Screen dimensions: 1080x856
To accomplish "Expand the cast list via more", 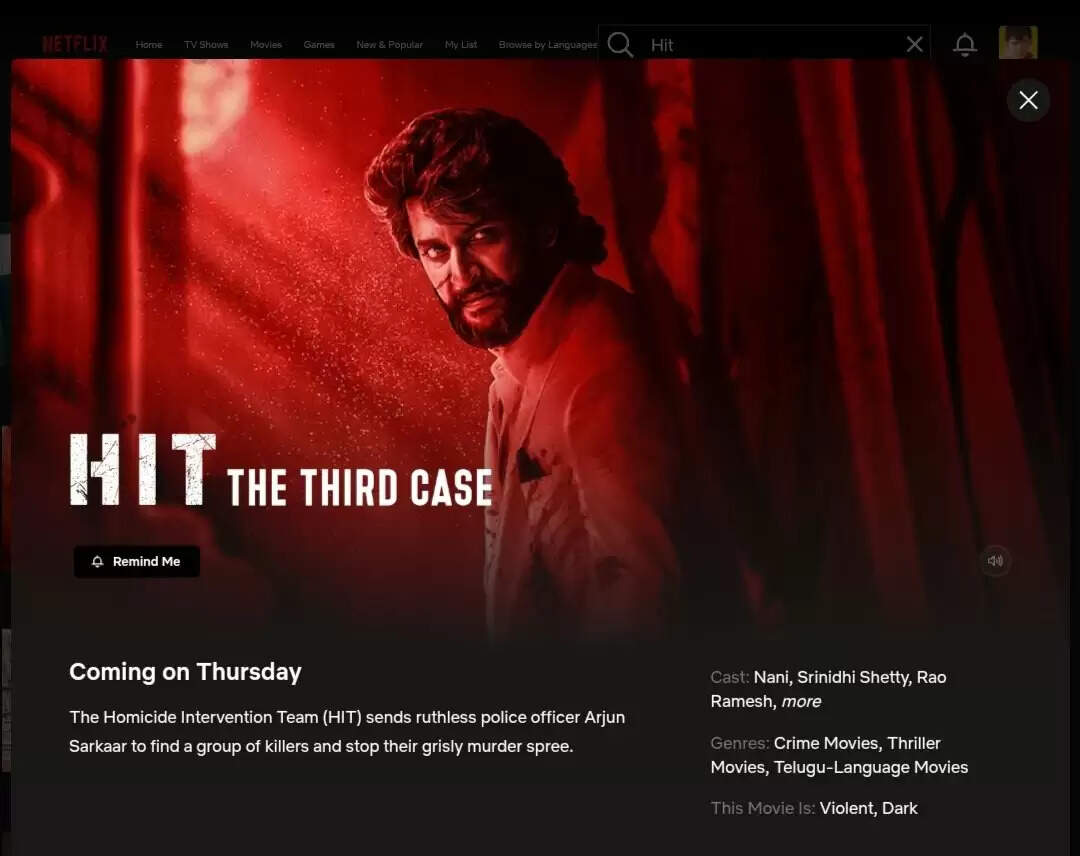I will (801, 701).
